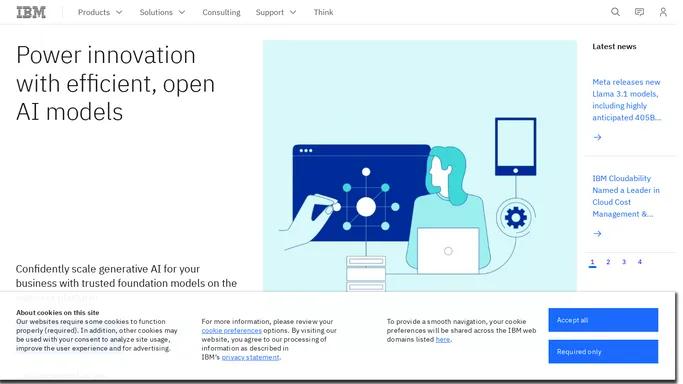Click the IBM logo
This screenshot has width=683, height=384.
point(31,12)
